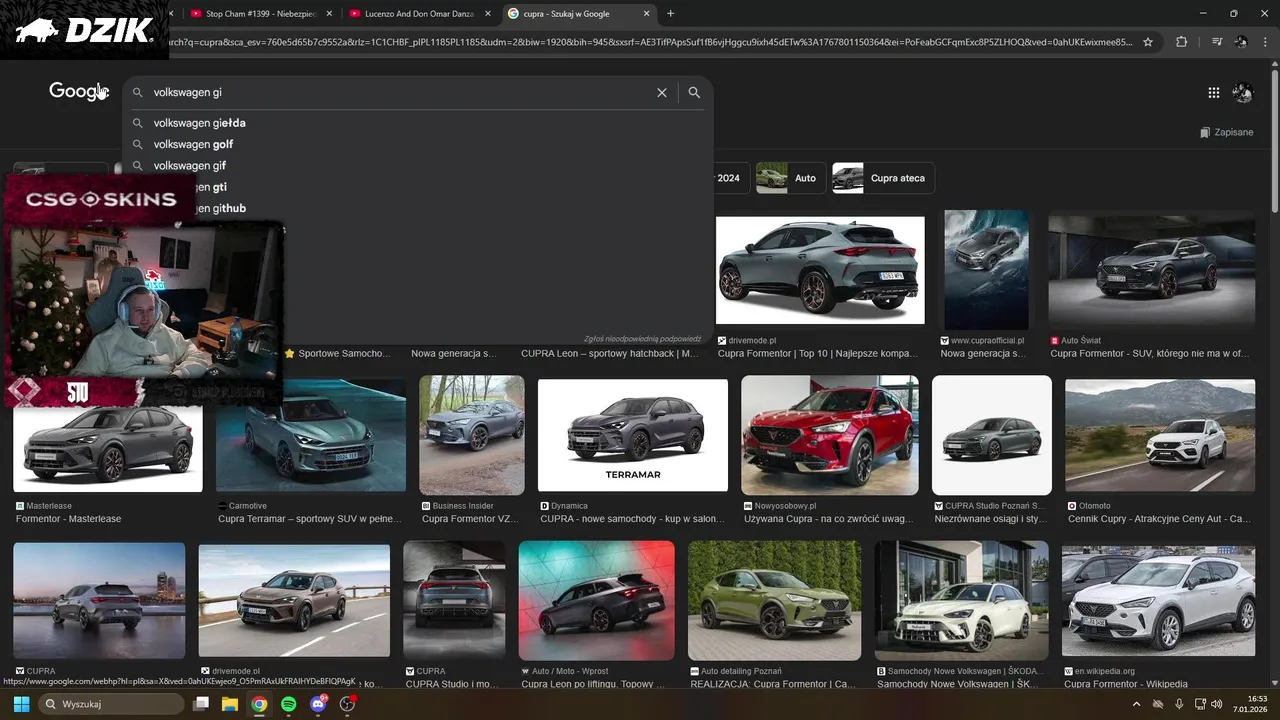Bookmark this page with the star icon
The image size is (1280, 720).
point(1148,42)
